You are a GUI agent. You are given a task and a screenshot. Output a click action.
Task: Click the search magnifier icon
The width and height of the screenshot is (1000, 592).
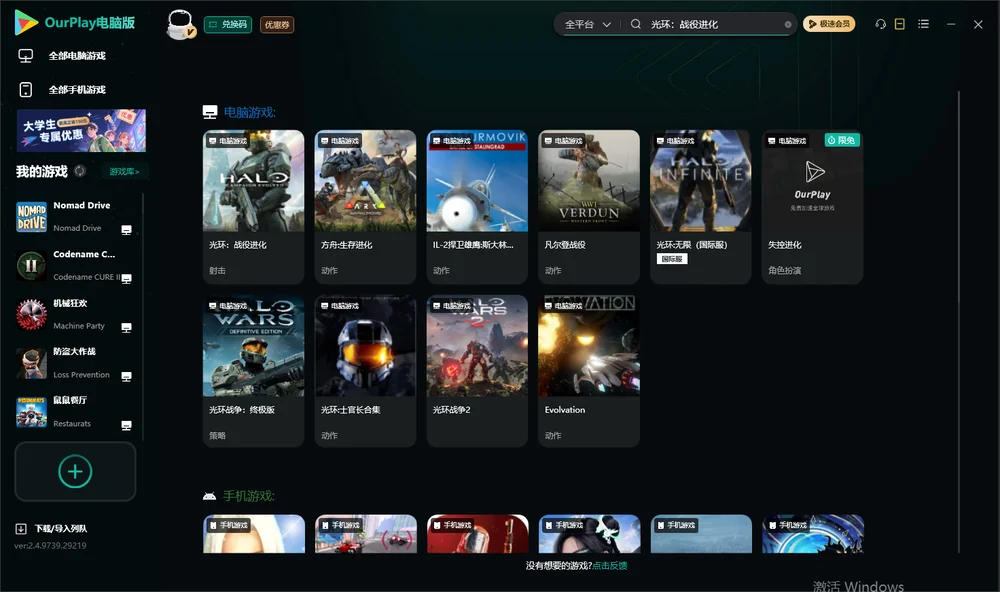(x=636, y=24)
